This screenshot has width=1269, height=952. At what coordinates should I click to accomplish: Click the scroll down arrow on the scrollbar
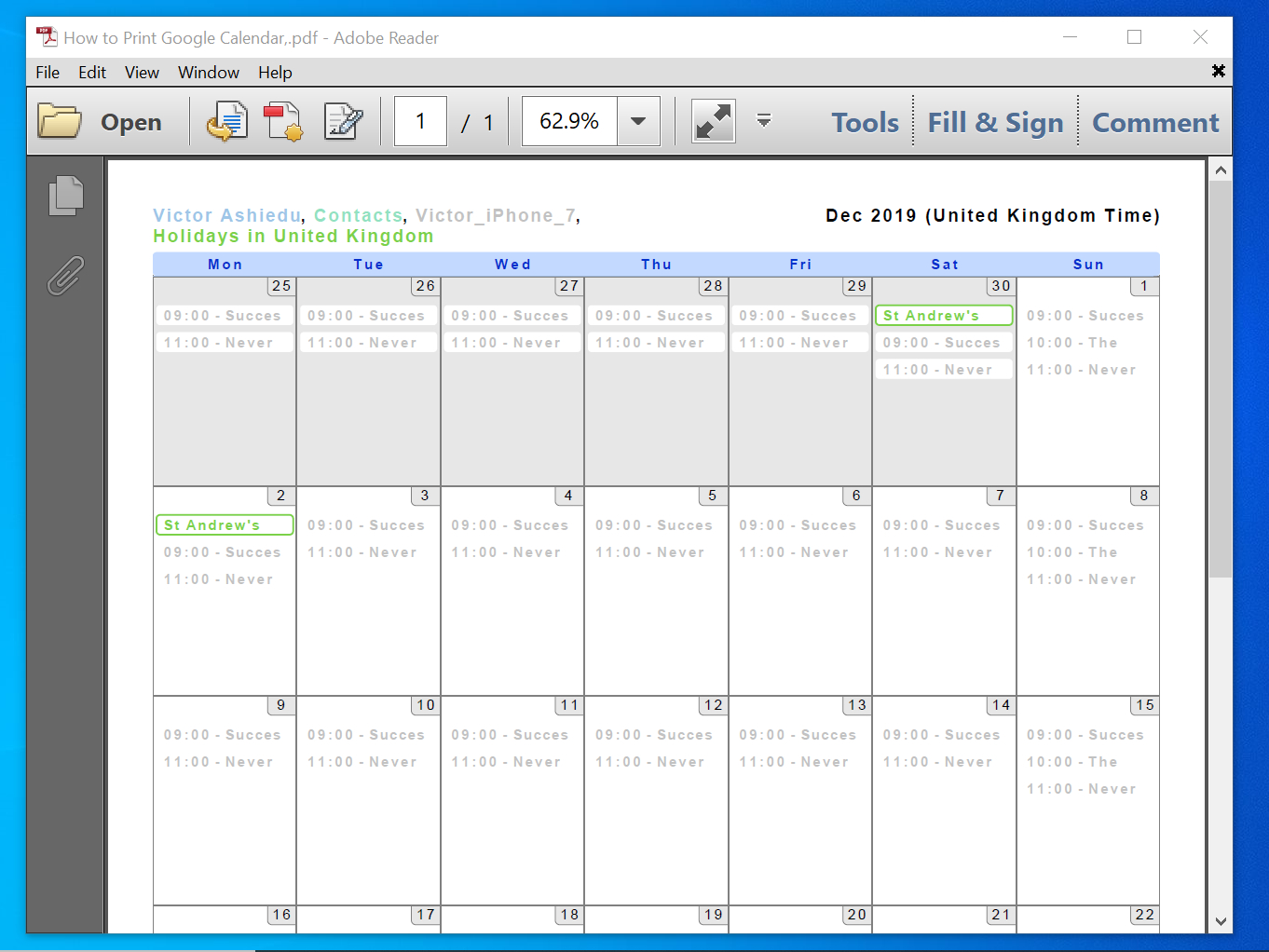(x=1221, y=921)
